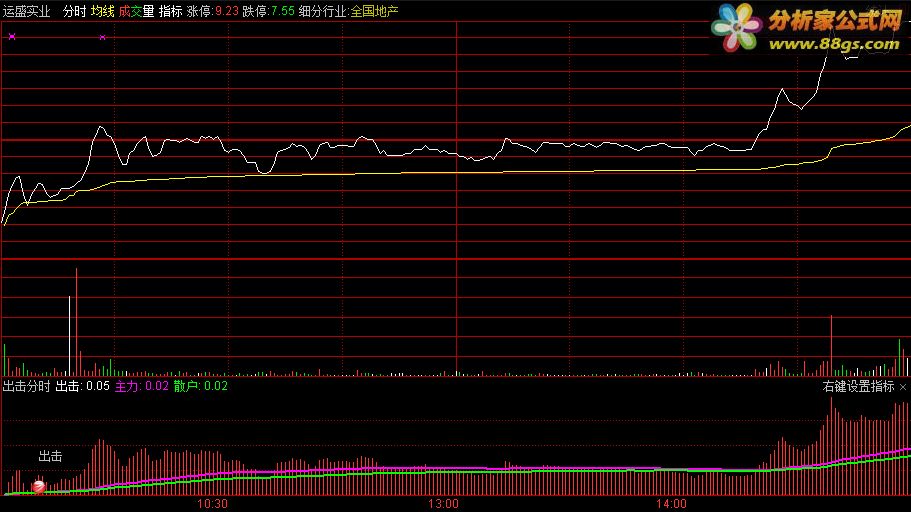Click the first magenta info marker
The height and width of the screenshot is (512, 911).
pos(12,37)
